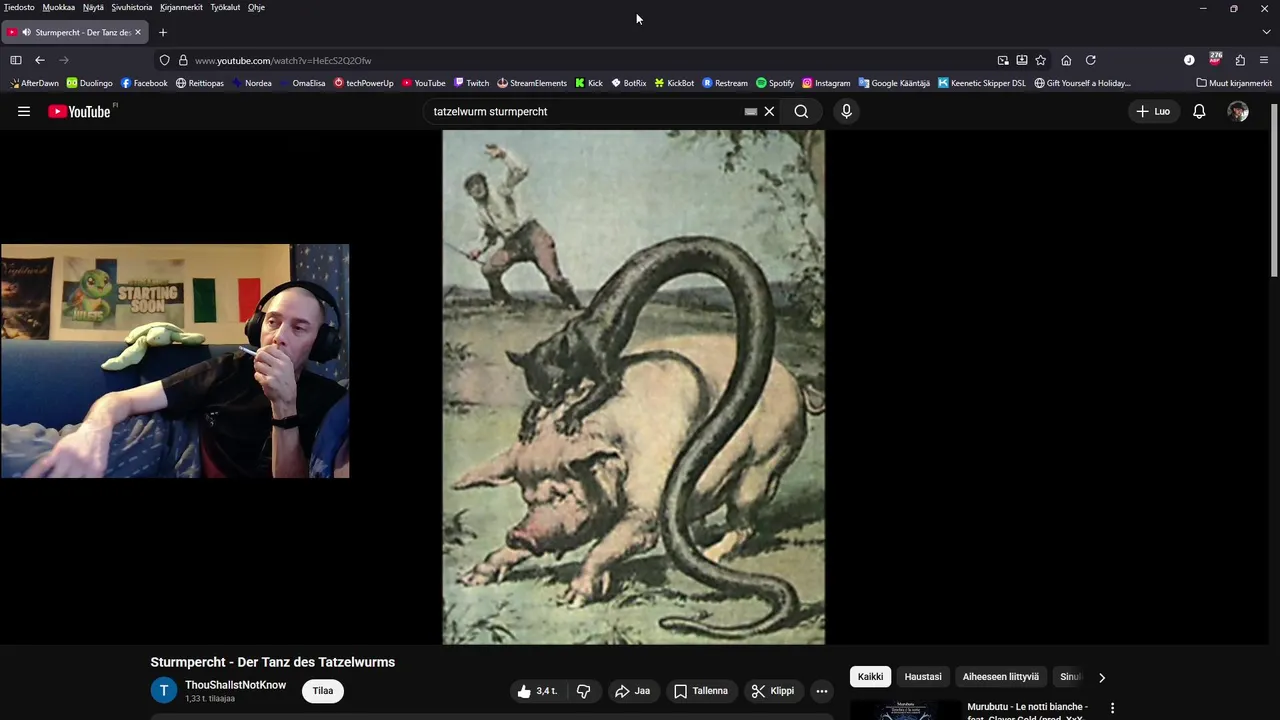This screenshot has width=1280, height=720.
Task: Open more actions three-dot menu
Action: tap(821, 691)
